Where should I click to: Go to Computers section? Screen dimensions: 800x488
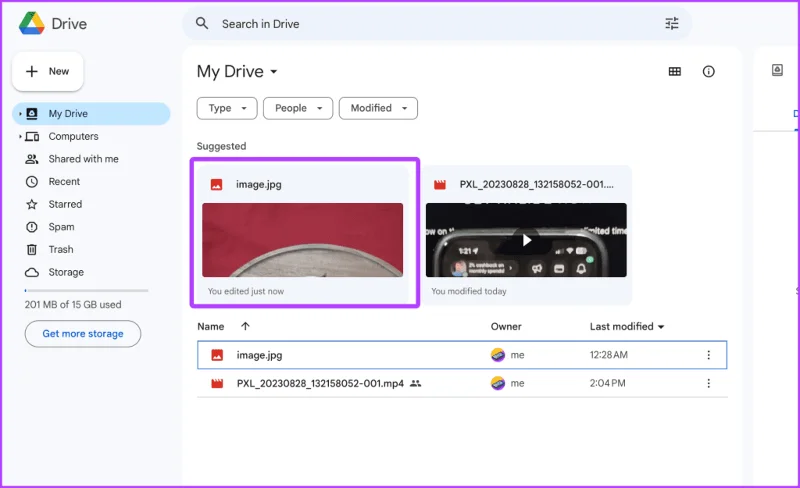tap(73, 136)
